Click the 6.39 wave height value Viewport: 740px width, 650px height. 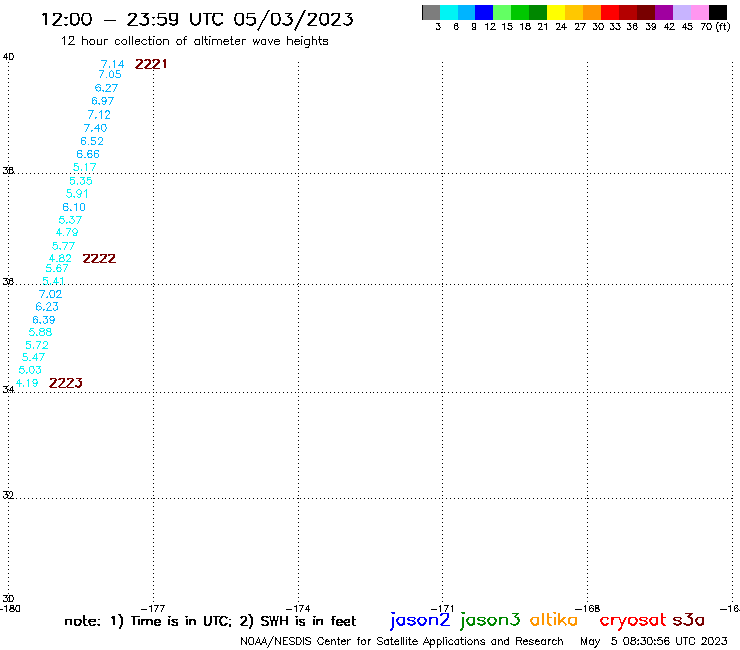click(43, 320)
